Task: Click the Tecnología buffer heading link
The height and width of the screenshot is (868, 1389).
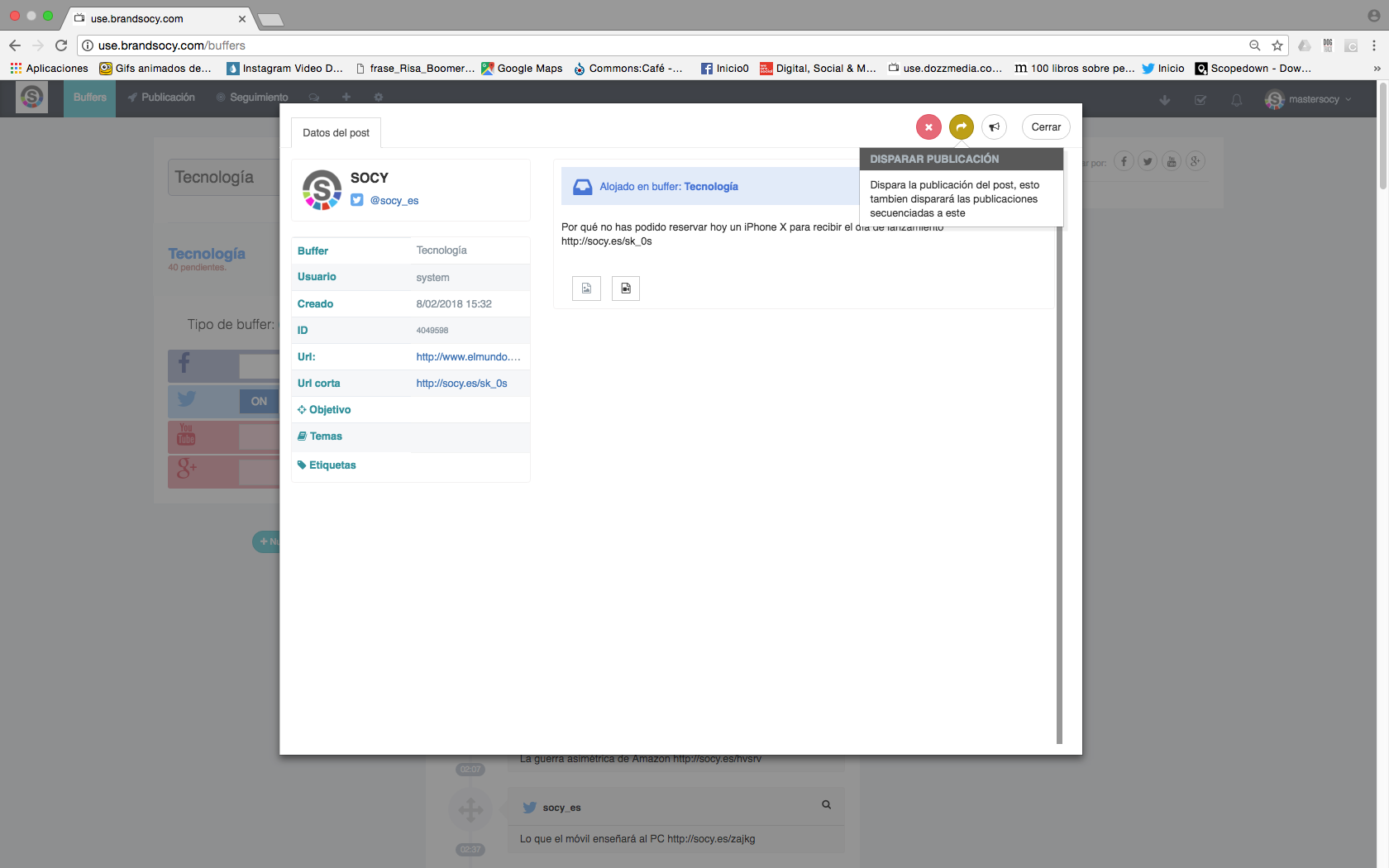Action: click(x=207, y=254)
